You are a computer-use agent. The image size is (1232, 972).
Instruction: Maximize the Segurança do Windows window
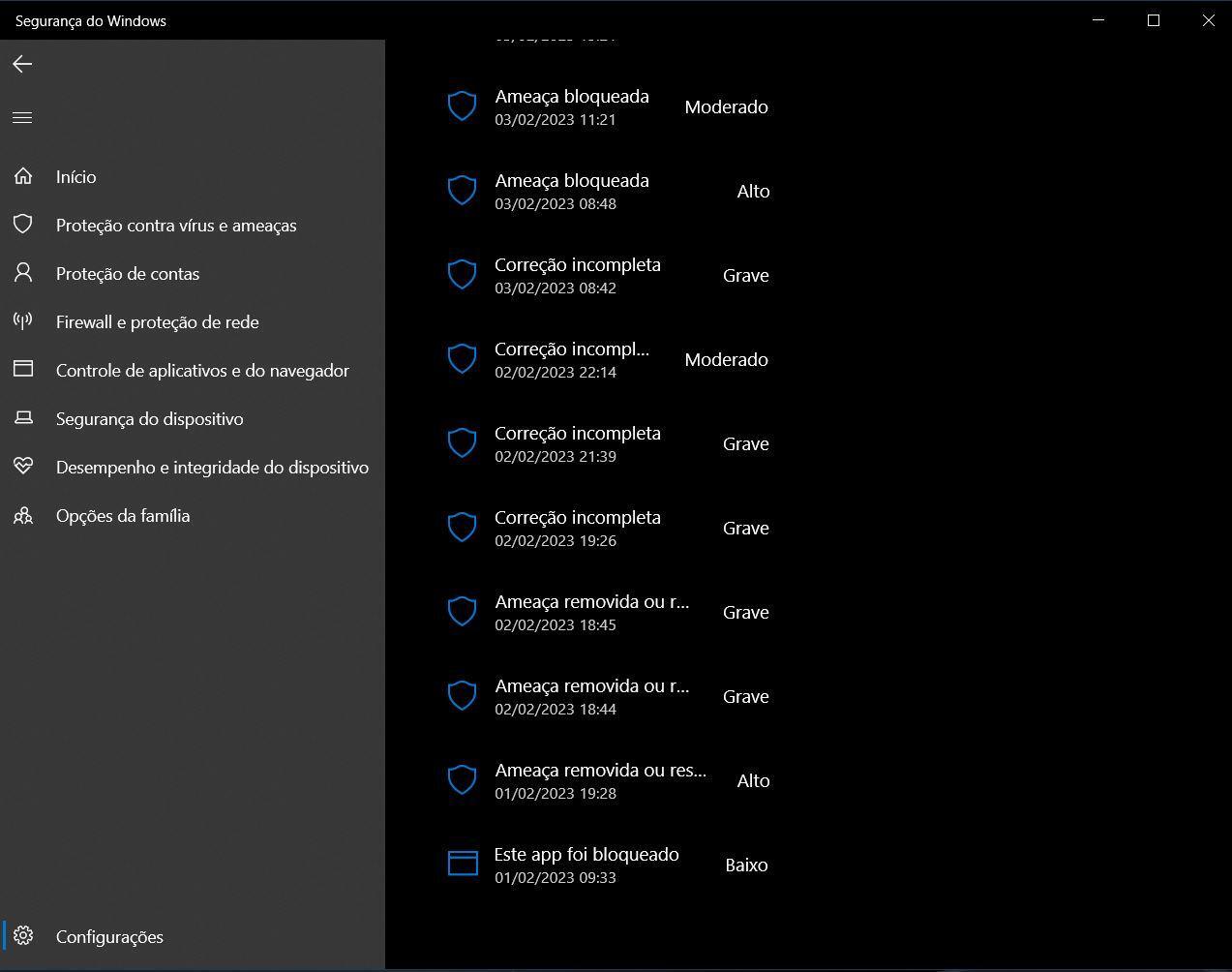click(x=1154, y=20)
